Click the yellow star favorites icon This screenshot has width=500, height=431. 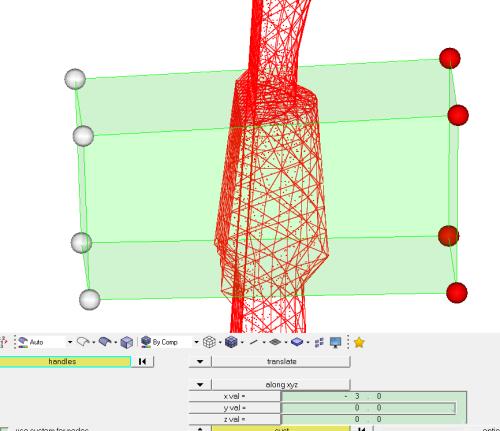click(359, 342)
